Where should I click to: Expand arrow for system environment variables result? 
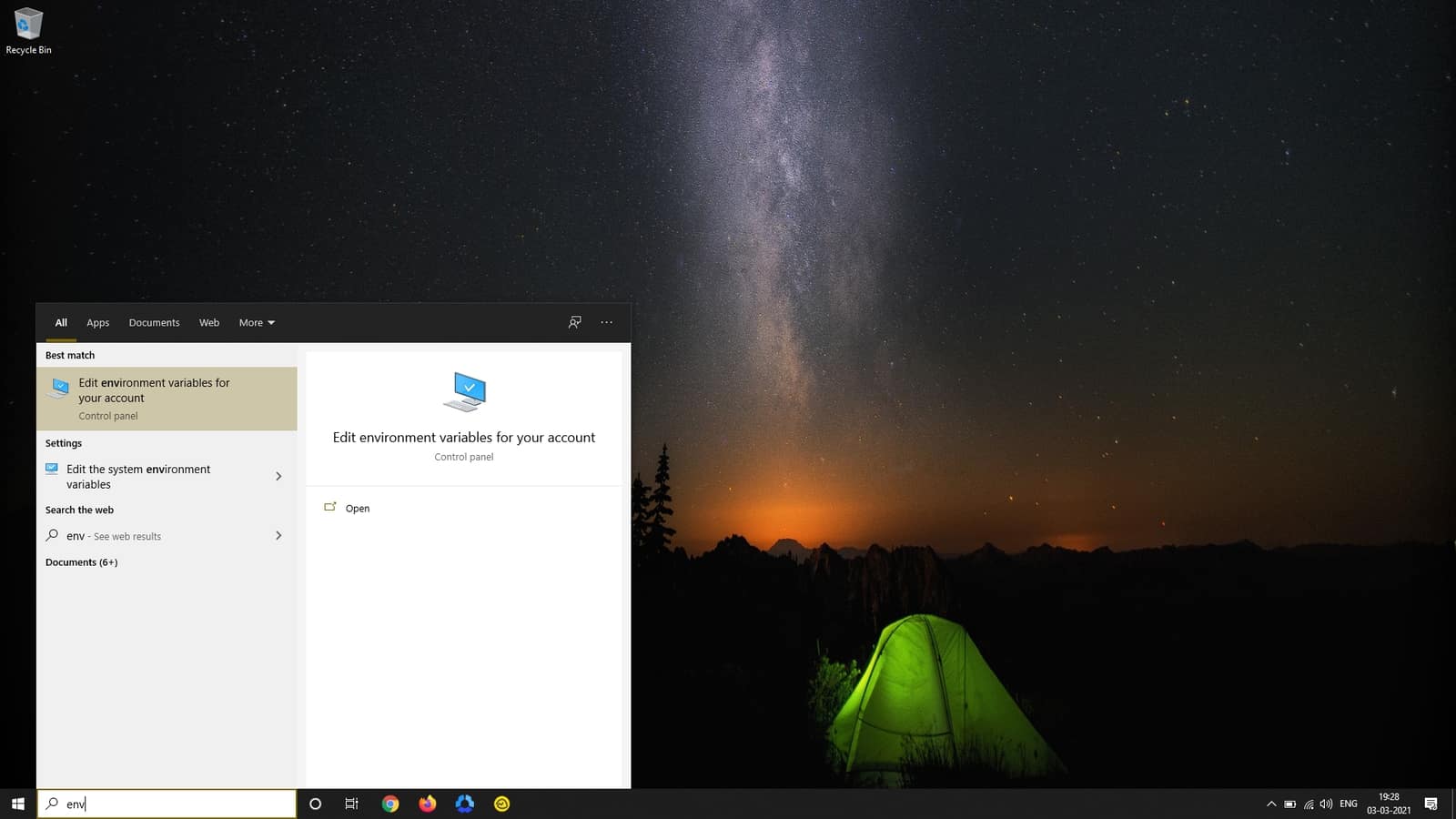point(278,477)
